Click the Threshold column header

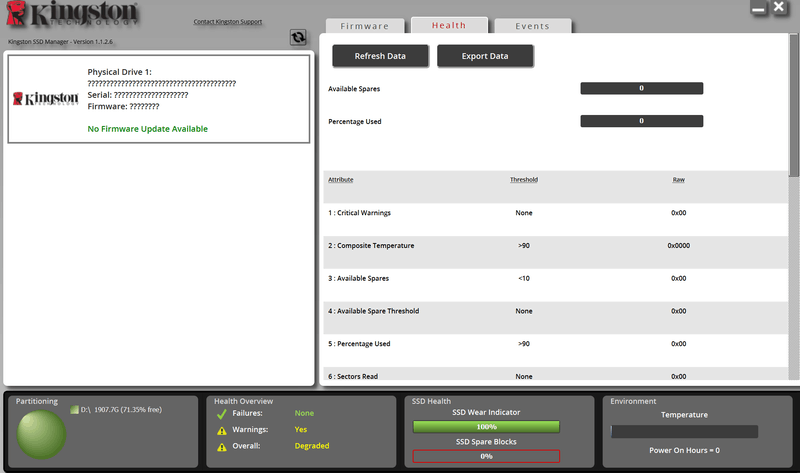(524, 180)
